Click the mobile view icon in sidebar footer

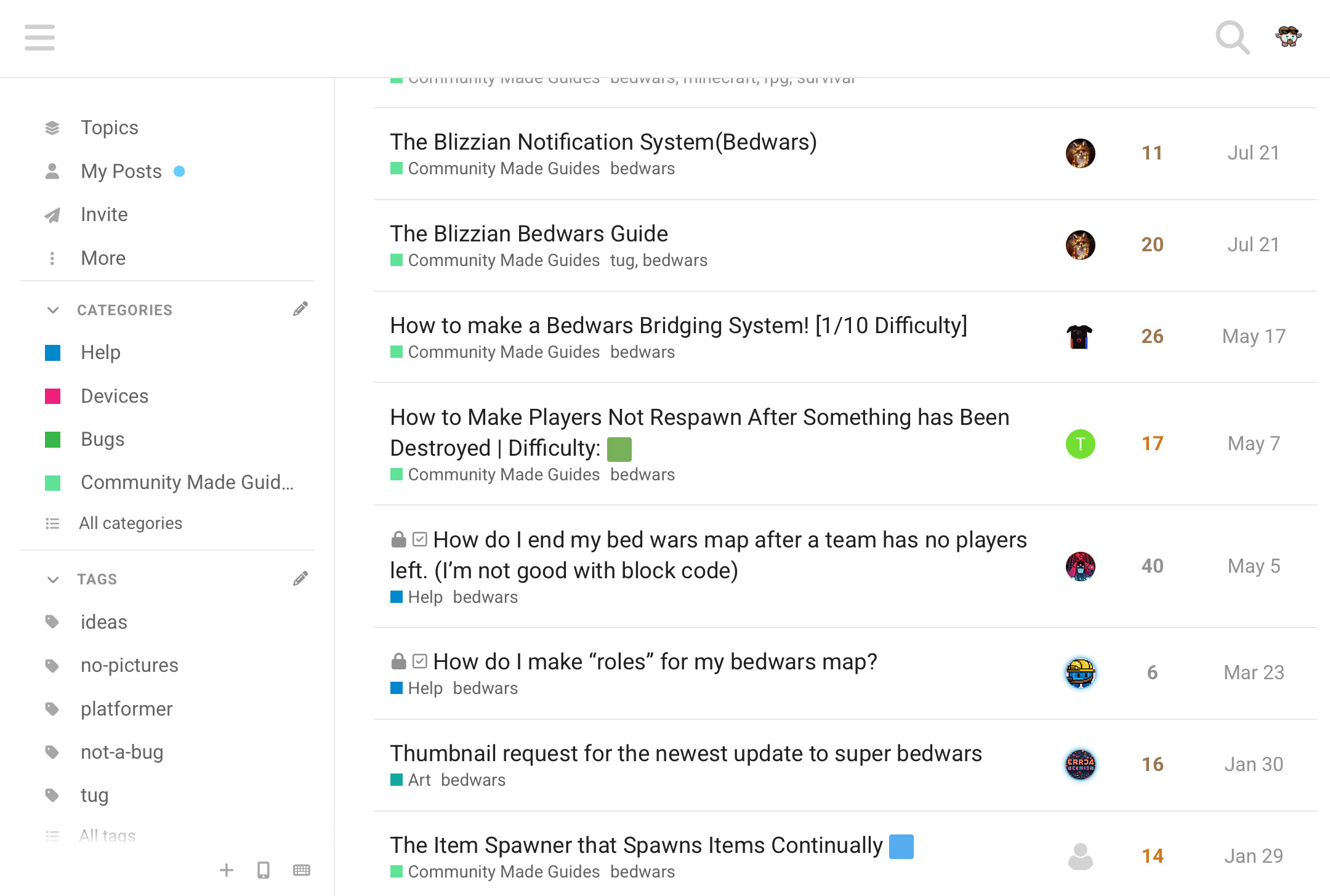point(264,870)
